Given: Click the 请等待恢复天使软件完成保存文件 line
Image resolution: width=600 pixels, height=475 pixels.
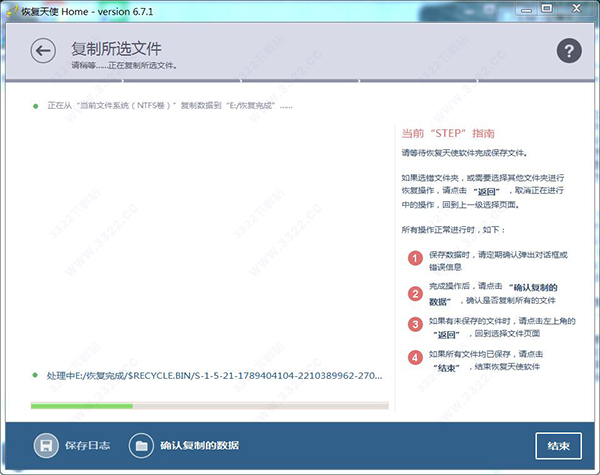Looking at the screenshot, I should (465, 153).
